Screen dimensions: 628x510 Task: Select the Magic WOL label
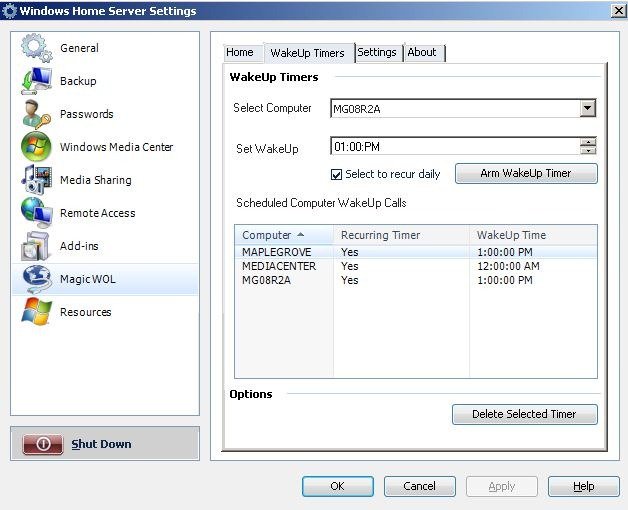[88, 279]
